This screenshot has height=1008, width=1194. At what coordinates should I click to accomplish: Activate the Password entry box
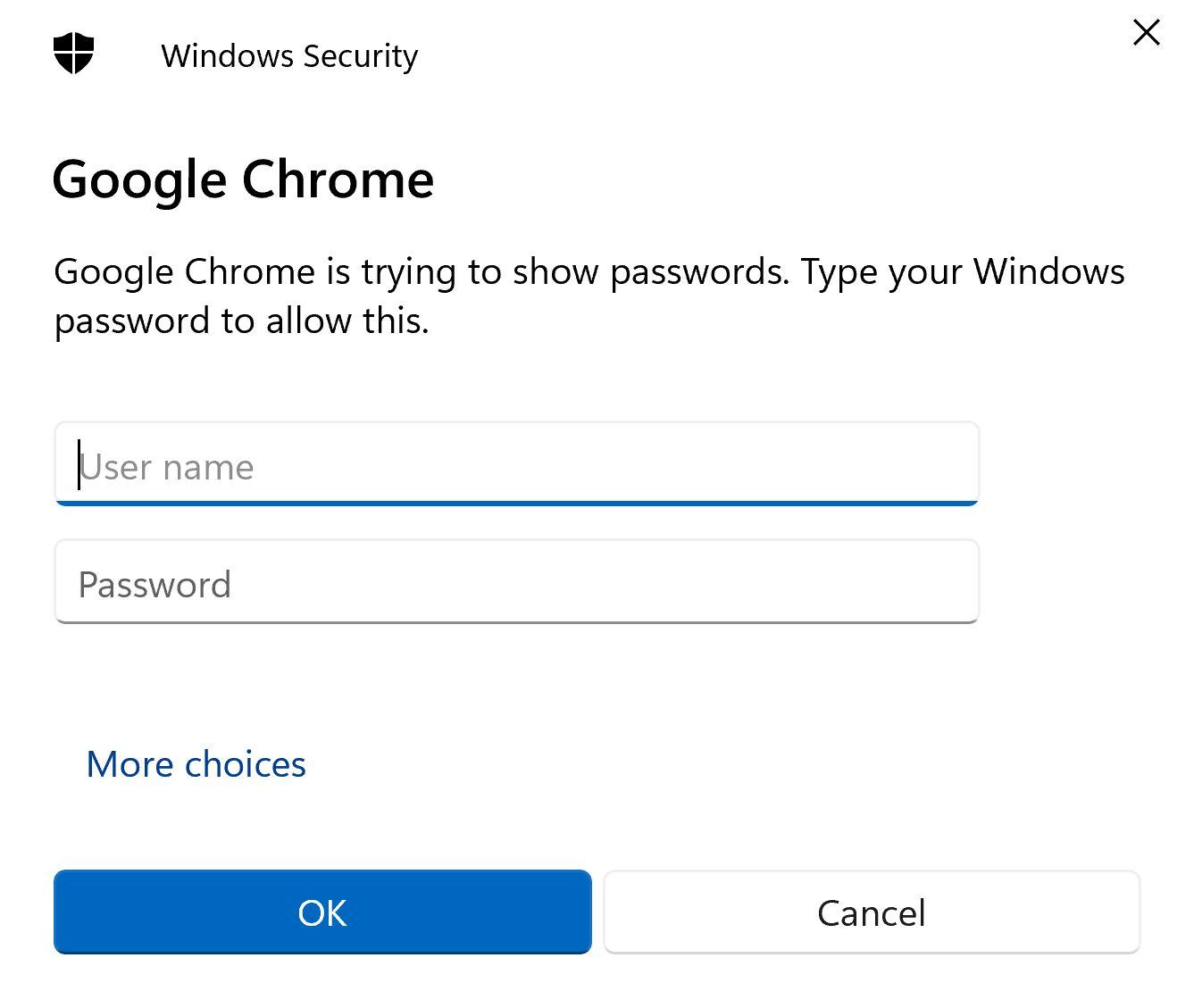tap(516, 583)
